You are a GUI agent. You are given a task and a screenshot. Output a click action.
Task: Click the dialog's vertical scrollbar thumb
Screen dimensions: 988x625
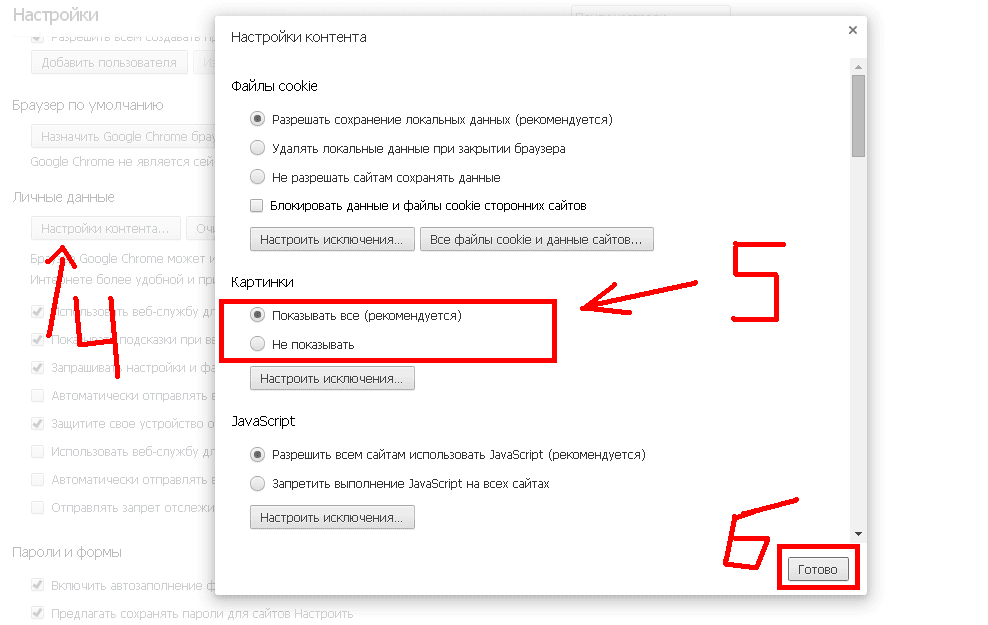click(858, 116)
